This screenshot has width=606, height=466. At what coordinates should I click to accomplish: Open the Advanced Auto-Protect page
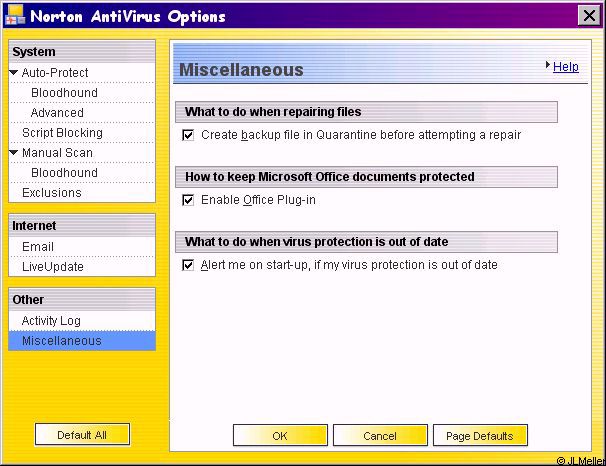(57, 113)
